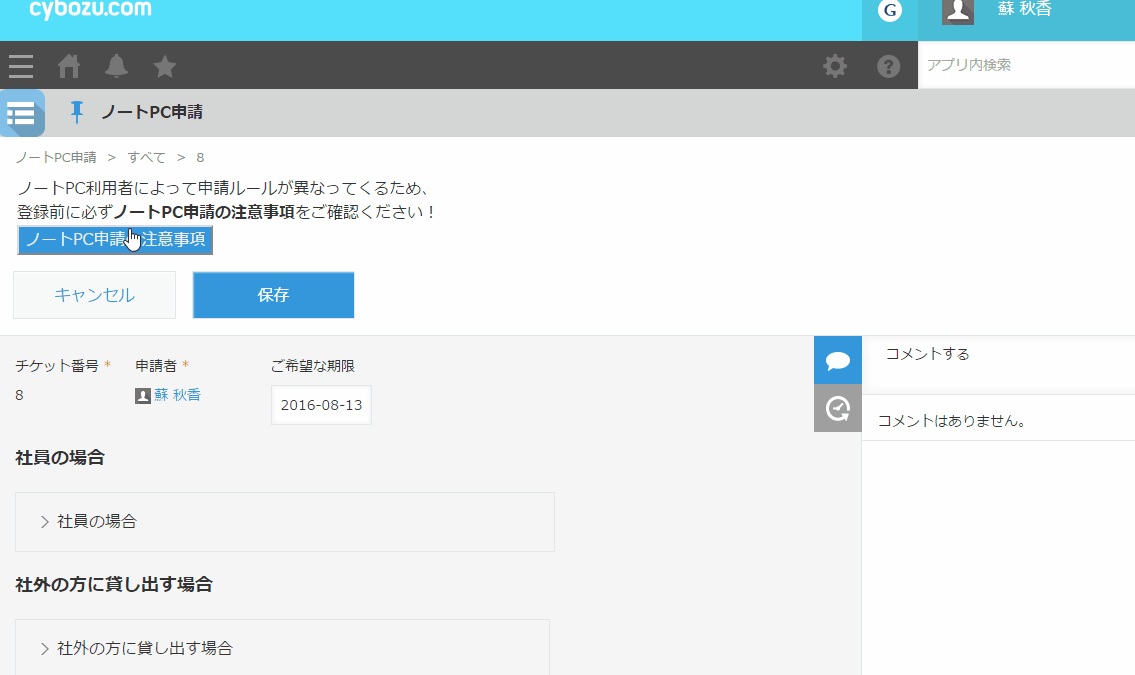Click the app list icon
The height and width of the screenshot is (675, 1135).
(x=22, y=114)
